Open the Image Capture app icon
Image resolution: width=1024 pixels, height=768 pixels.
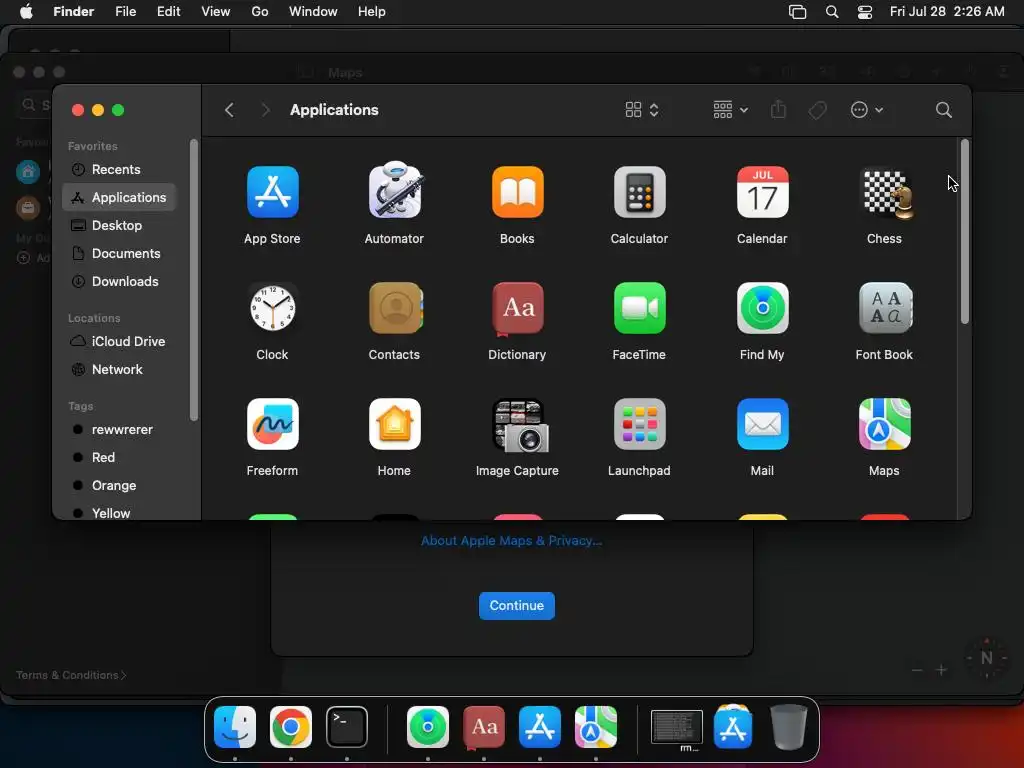click(520, 426)
